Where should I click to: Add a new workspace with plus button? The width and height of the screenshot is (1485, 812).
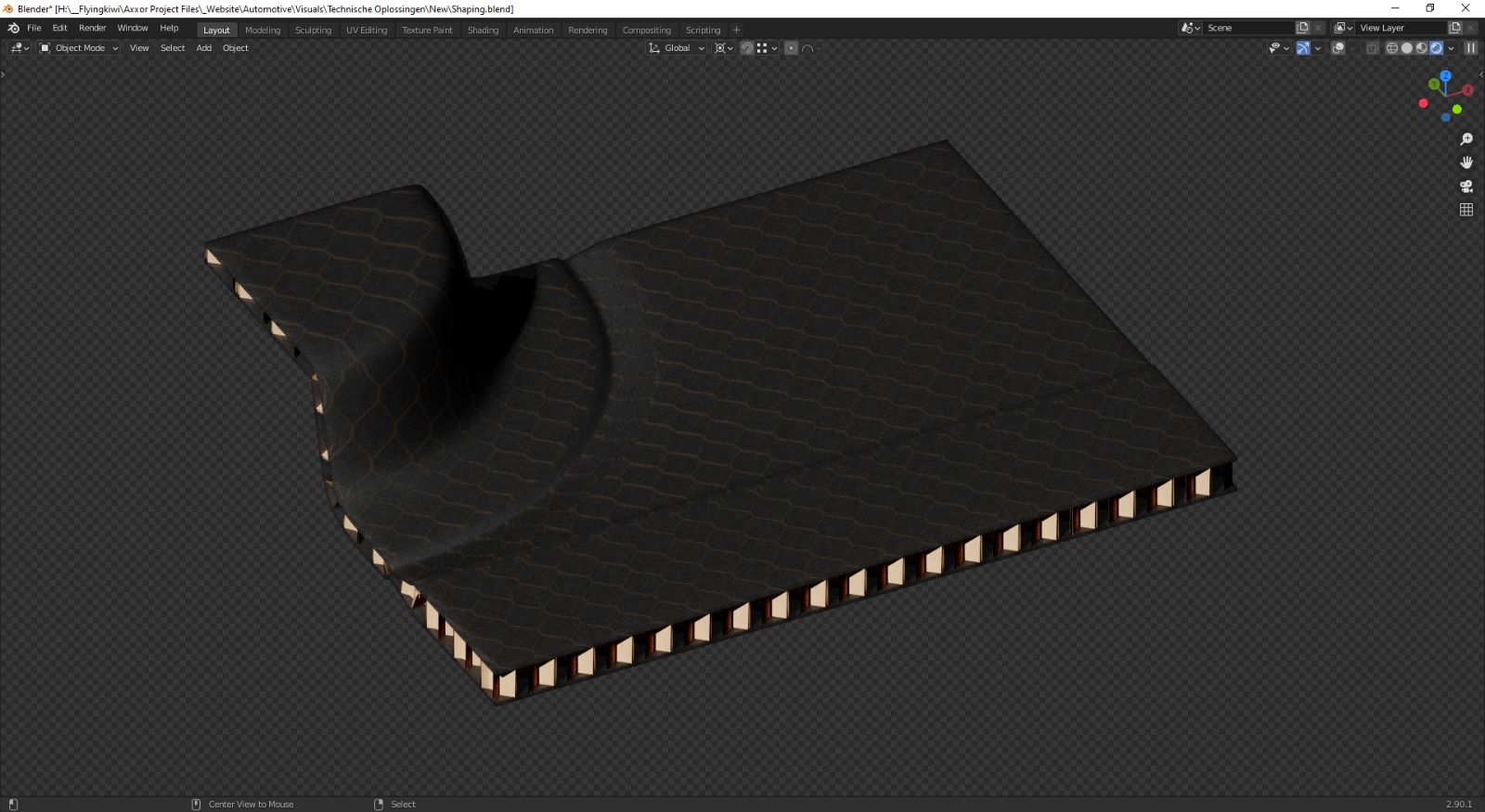point(737,30)
